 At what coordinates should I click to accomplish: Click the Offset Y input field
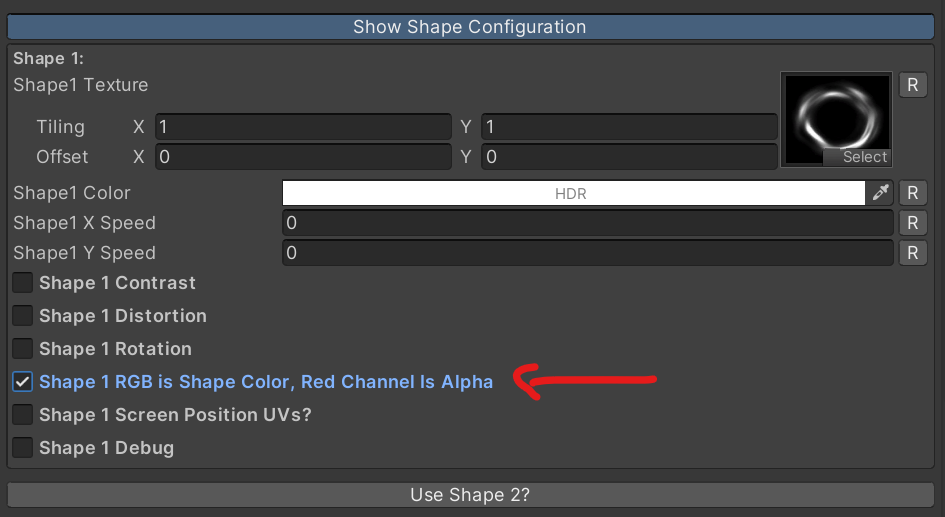tap(629, 157)
